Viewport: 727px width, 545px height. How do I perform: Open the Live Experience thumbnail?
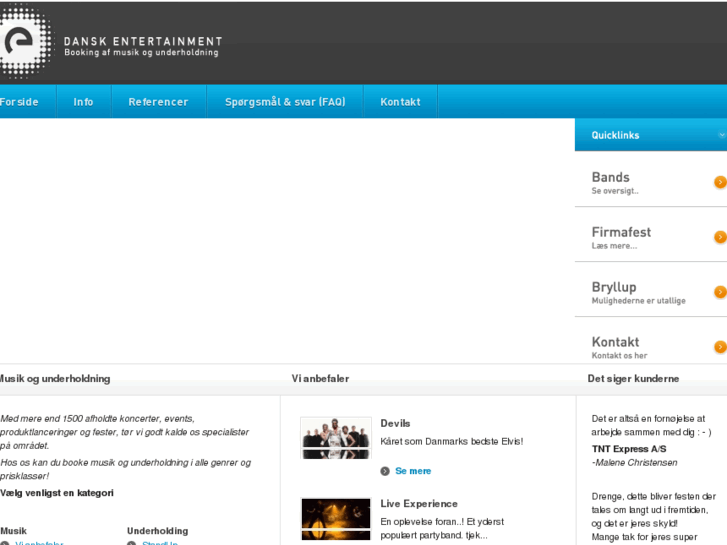pos(336,519)
